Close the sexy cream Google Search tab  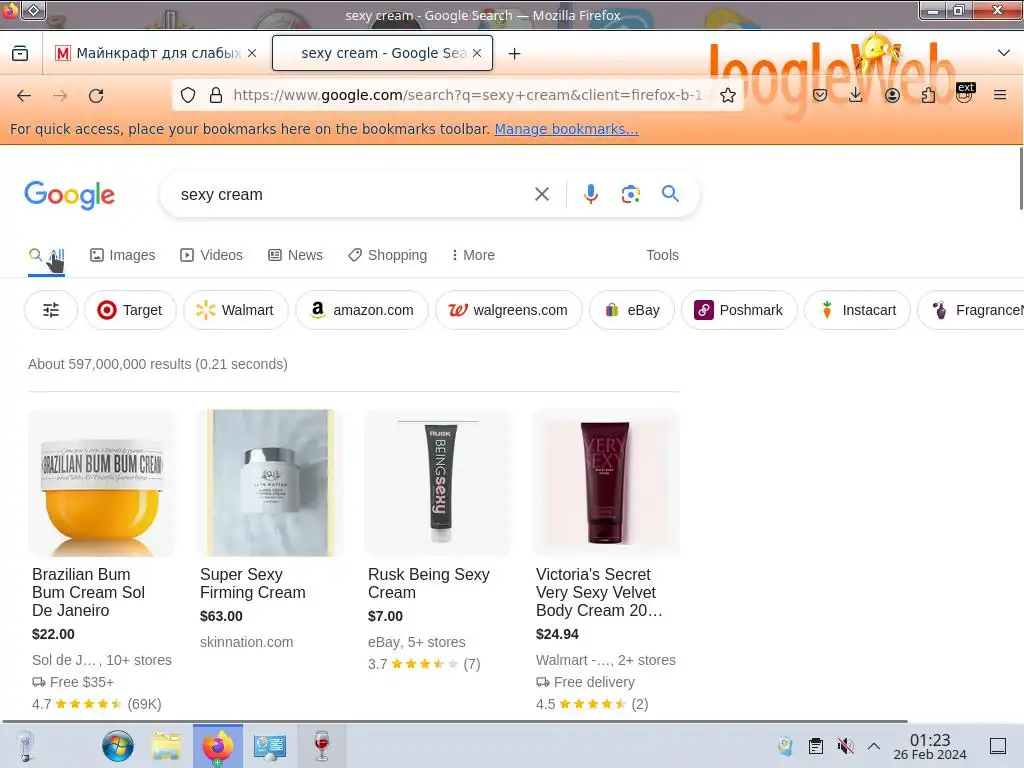click(477, 54)
